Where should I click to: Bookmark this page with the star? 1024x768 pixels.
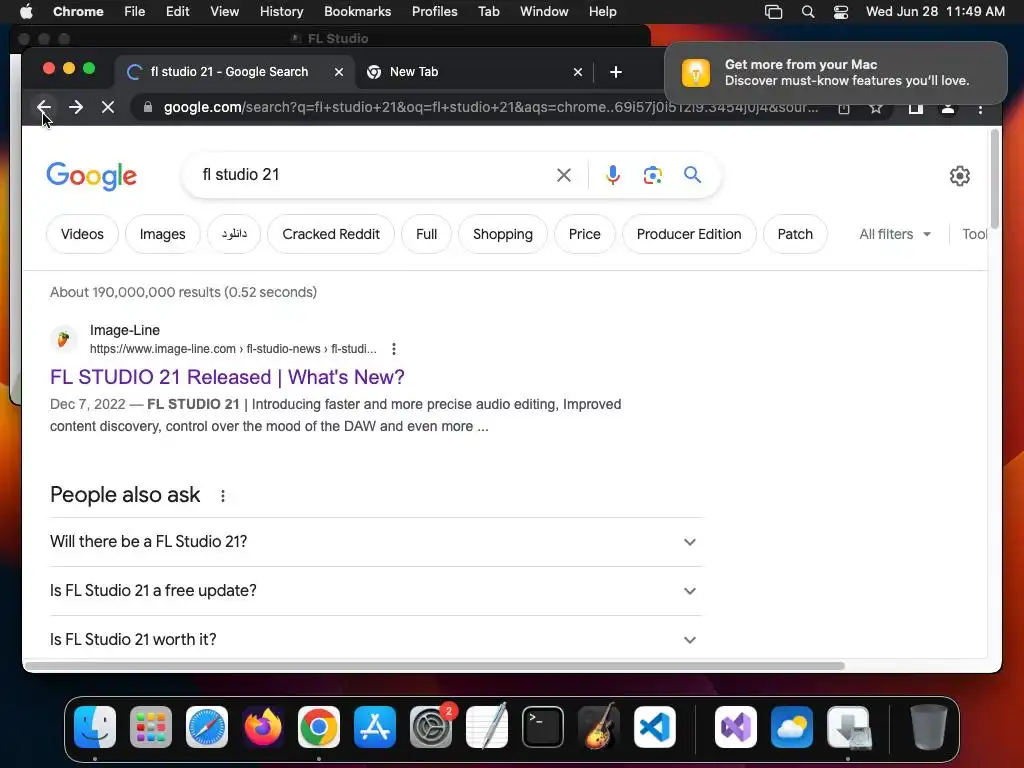(876, 108)
